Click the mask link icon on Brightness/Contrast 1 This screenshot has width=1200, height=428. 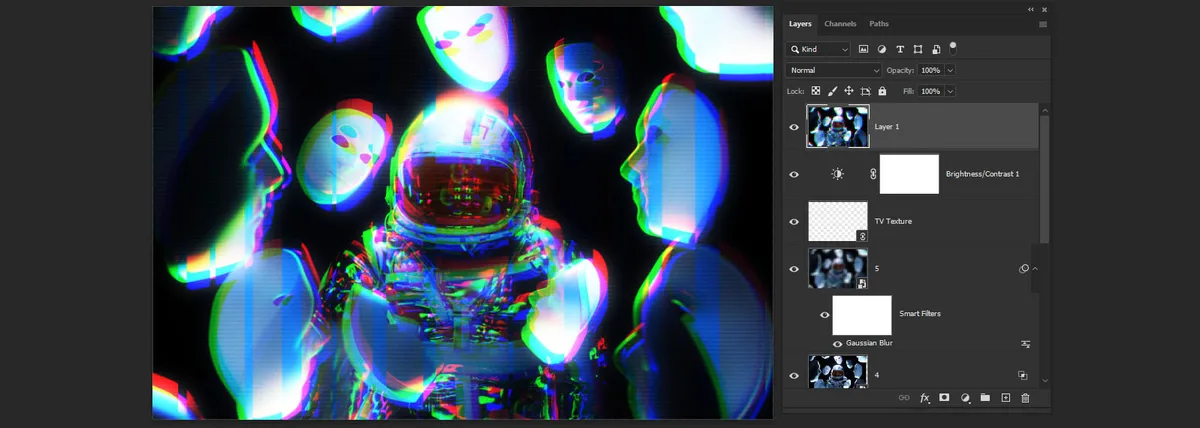click(x=872, y=174)
